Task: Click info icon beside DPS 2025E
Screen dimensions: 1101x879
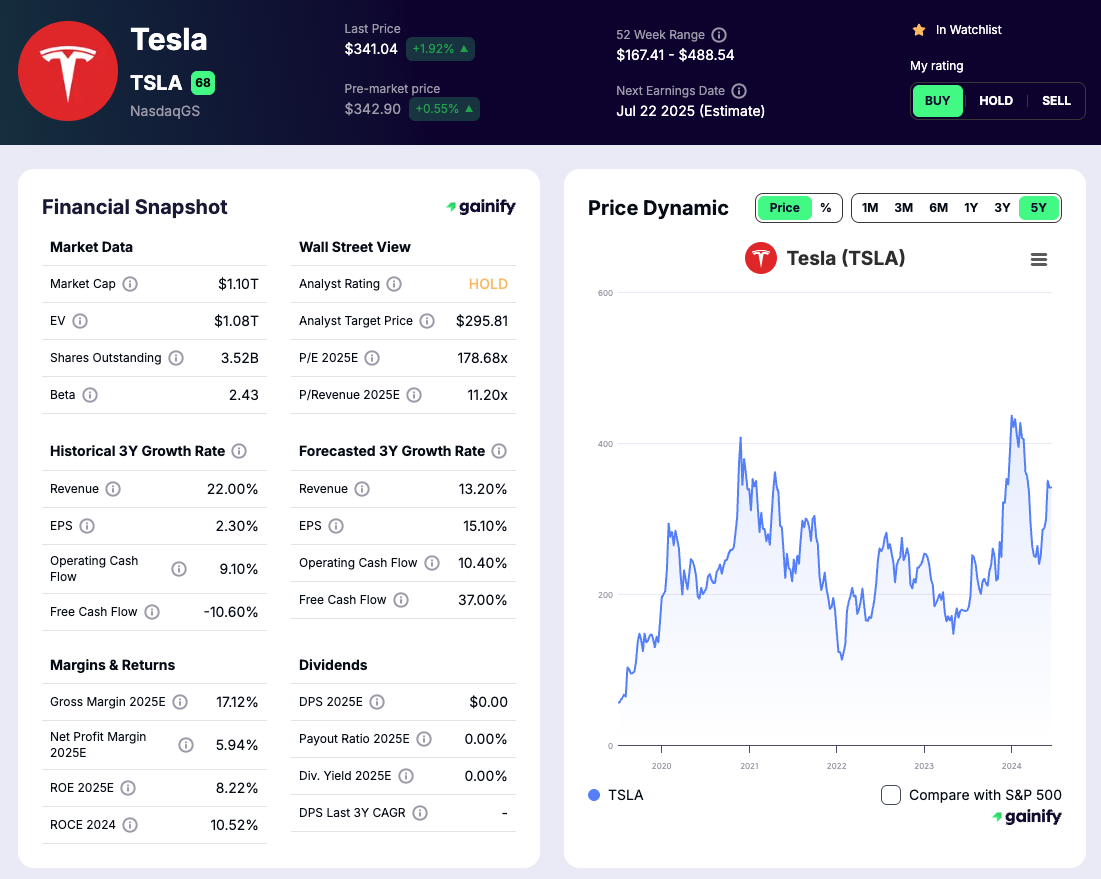Action: (377, 702)
